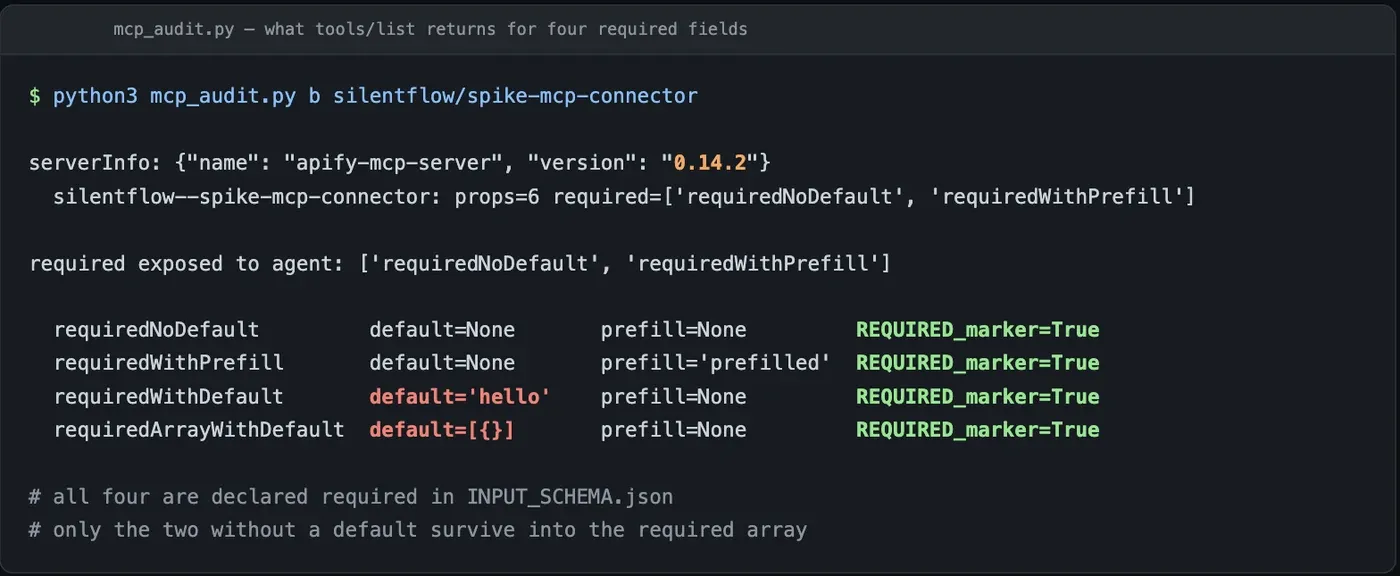Click 'silentflow--spike-mcp-connector:' on the props line
The height and width of the screenshot is (576, 1400).
coord(247,196)
